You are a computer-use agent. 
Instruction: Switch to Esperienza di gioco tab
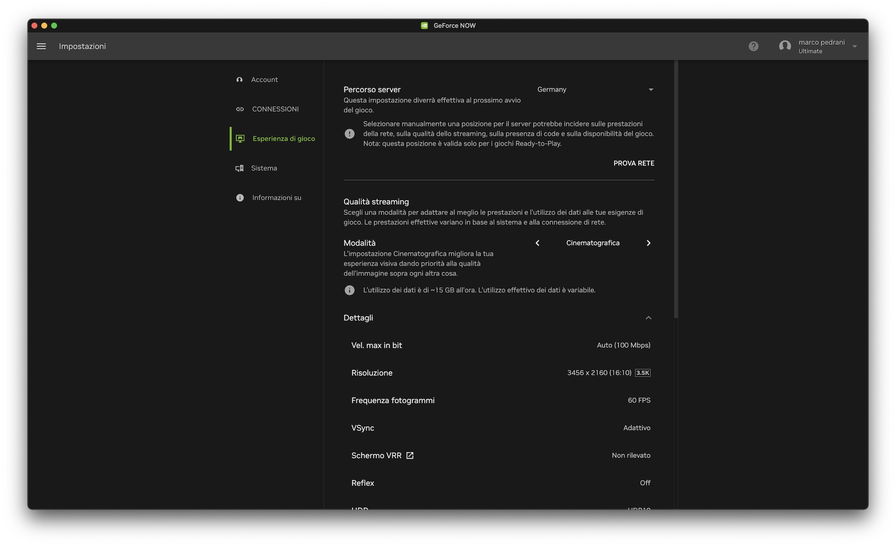click(x=282, y=139)
